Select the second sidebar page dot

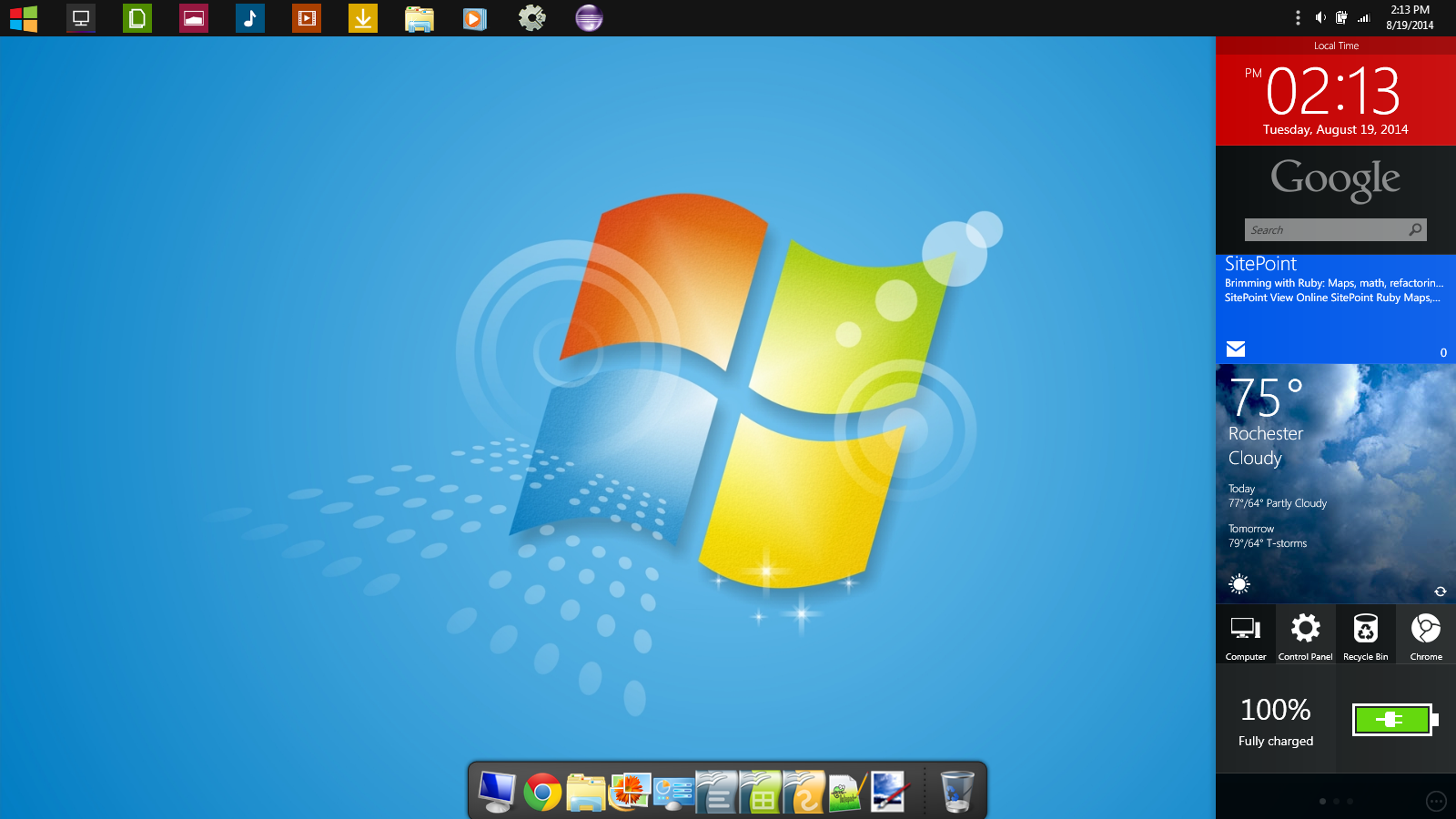[x=1336, y=802]
